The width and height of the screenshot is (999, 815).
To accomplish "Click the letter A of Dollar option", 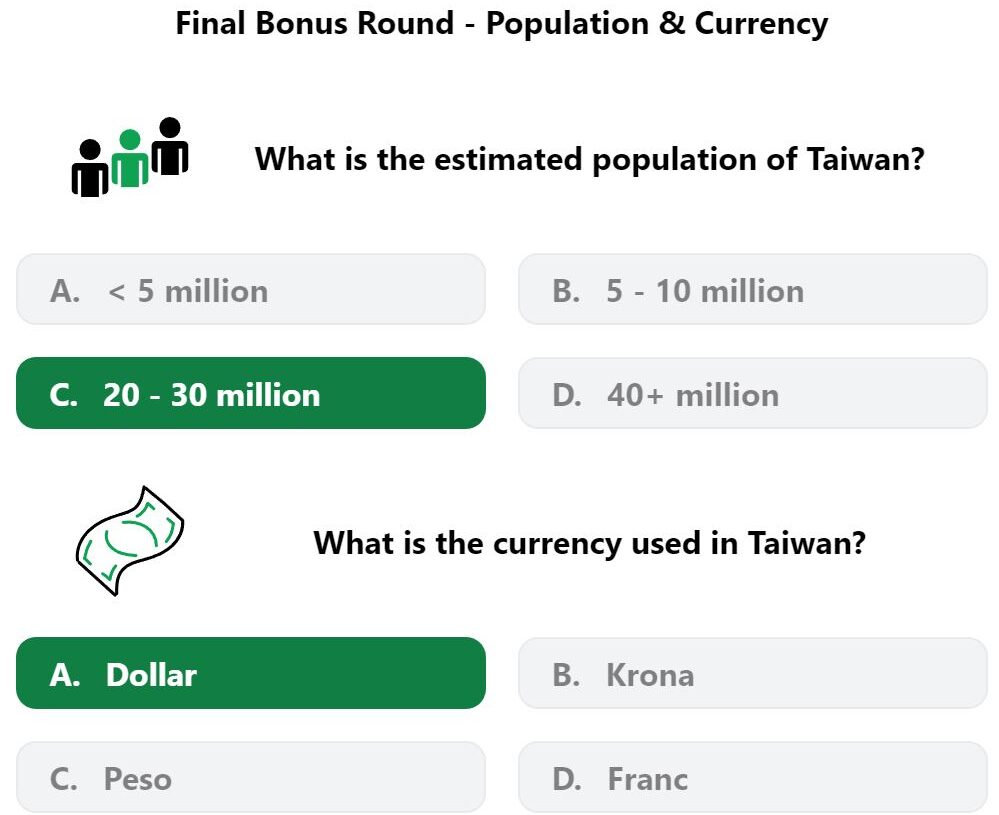I will [64, 675].
